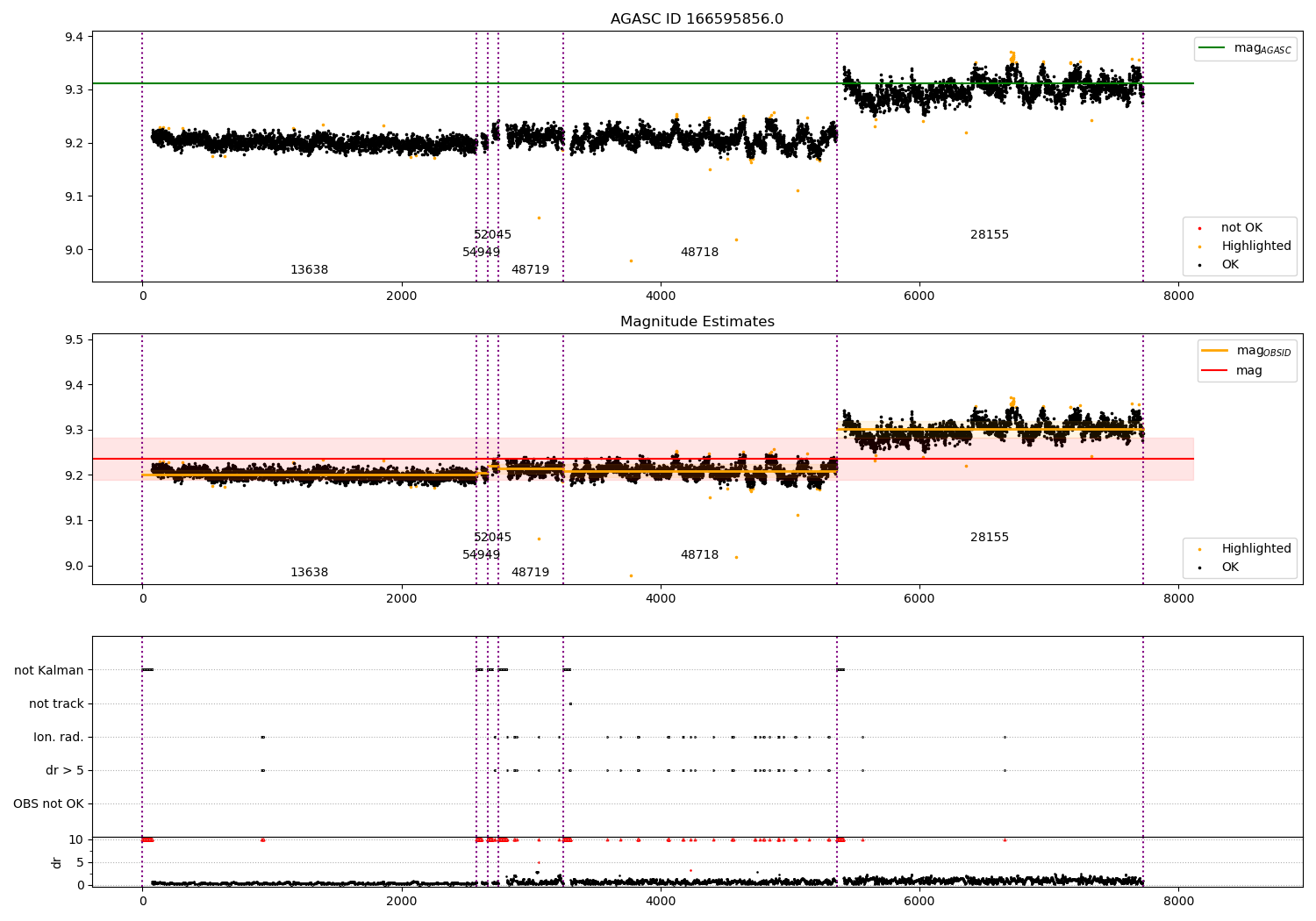Select 'not OK' legend entry in top plot
Viewport: 1316px width, 921px height.
click(1241, 228)
